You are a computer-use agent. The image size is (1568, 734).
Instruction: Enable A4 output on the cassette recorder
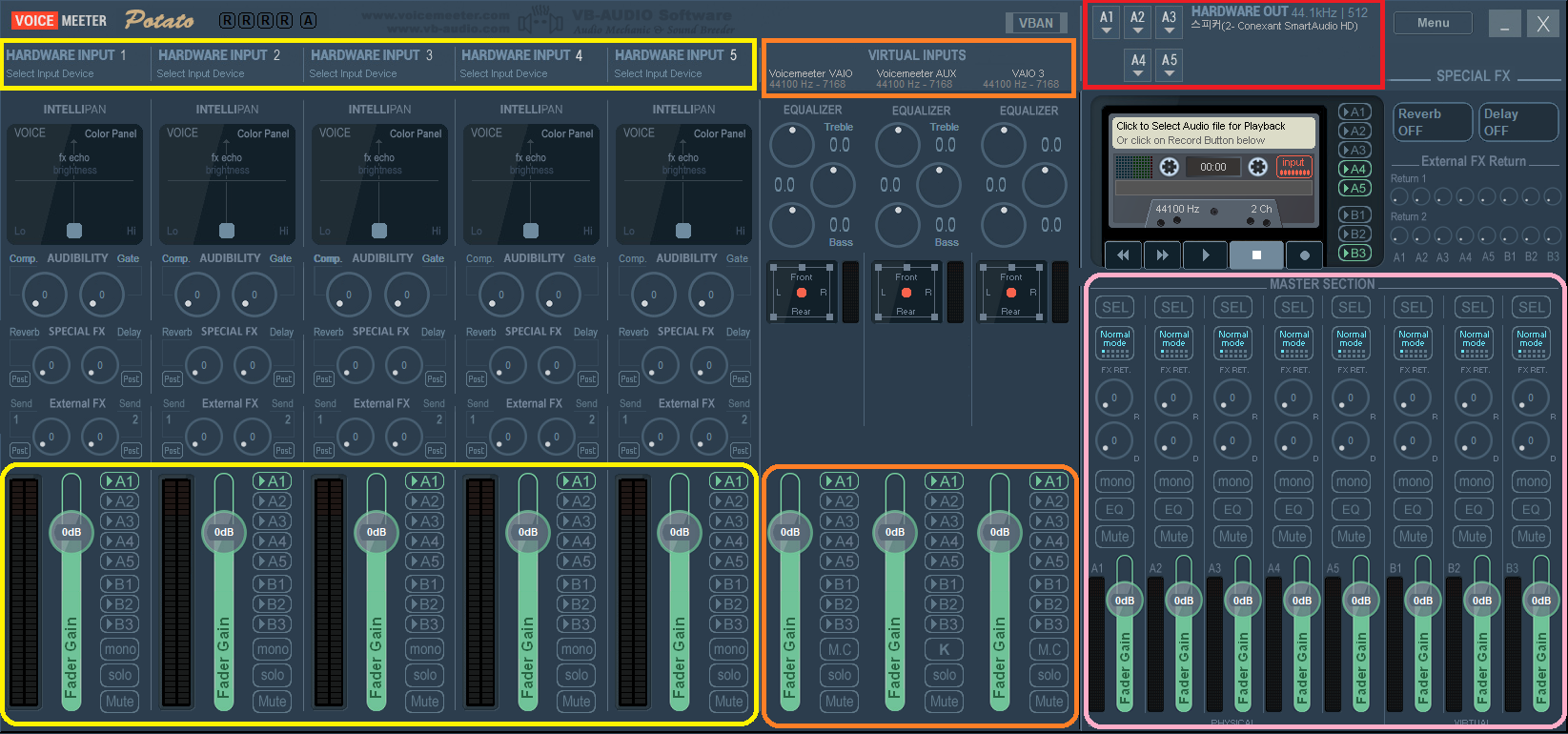[x=1354, y=169]
